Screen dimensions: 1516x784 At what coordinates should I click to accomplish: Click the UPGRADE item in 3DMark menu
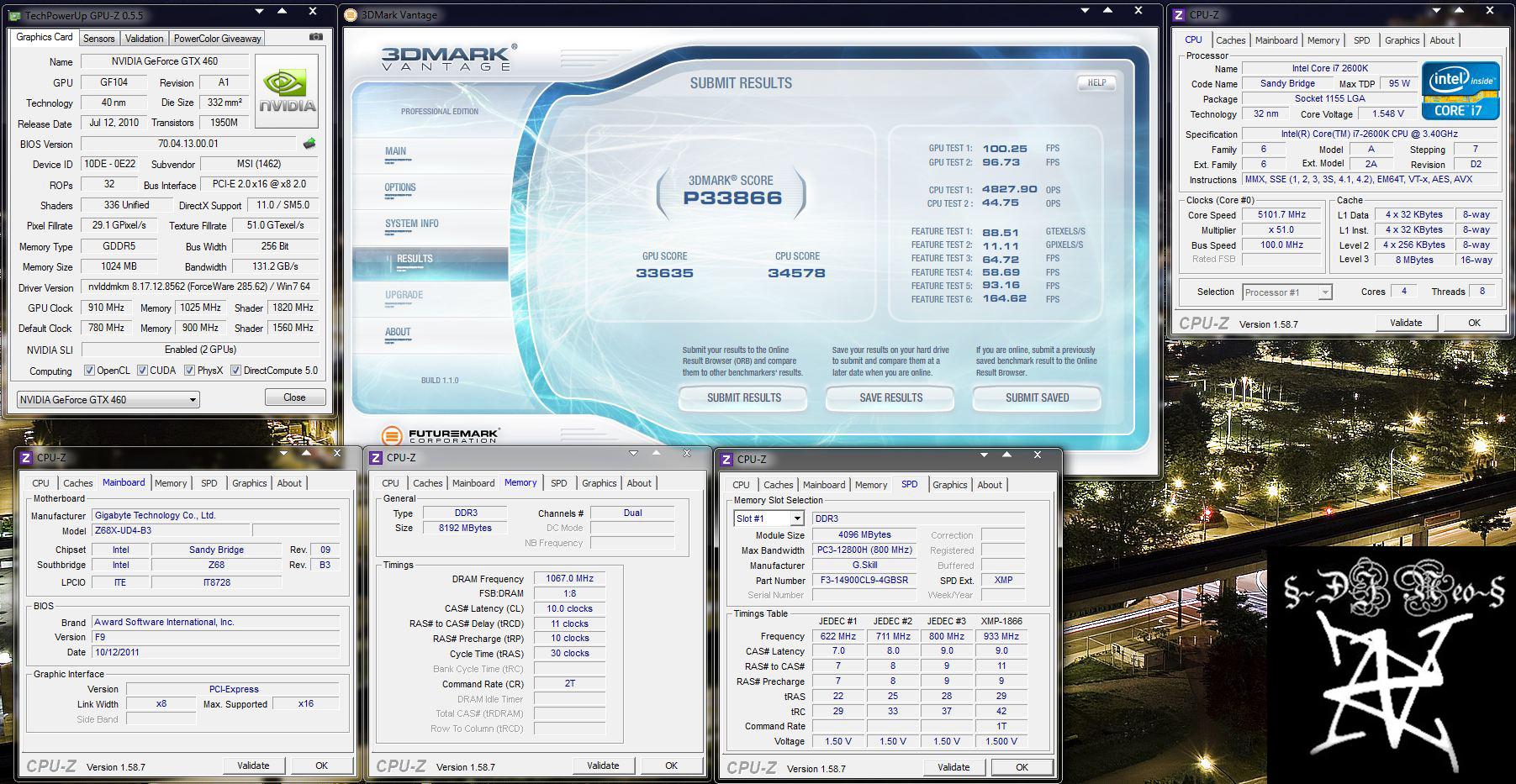[x=404, y=296]
